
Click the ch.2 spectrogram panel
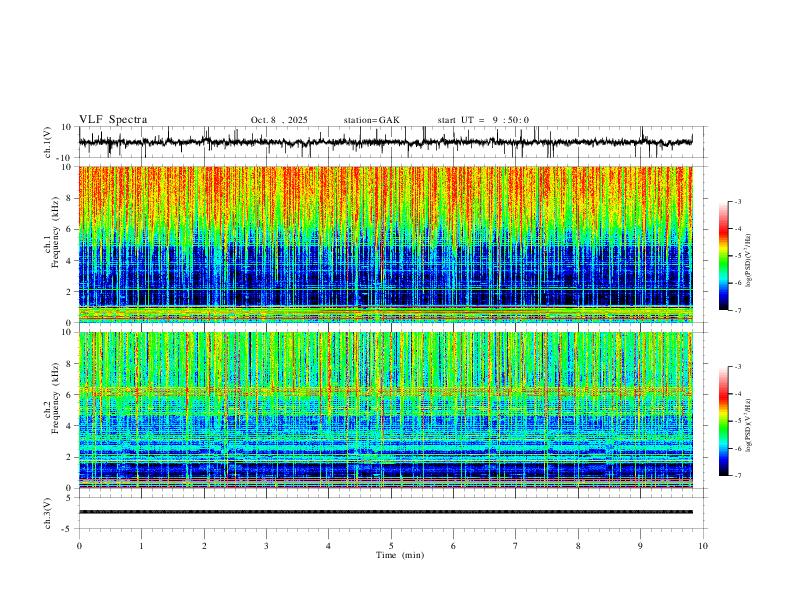385,410
